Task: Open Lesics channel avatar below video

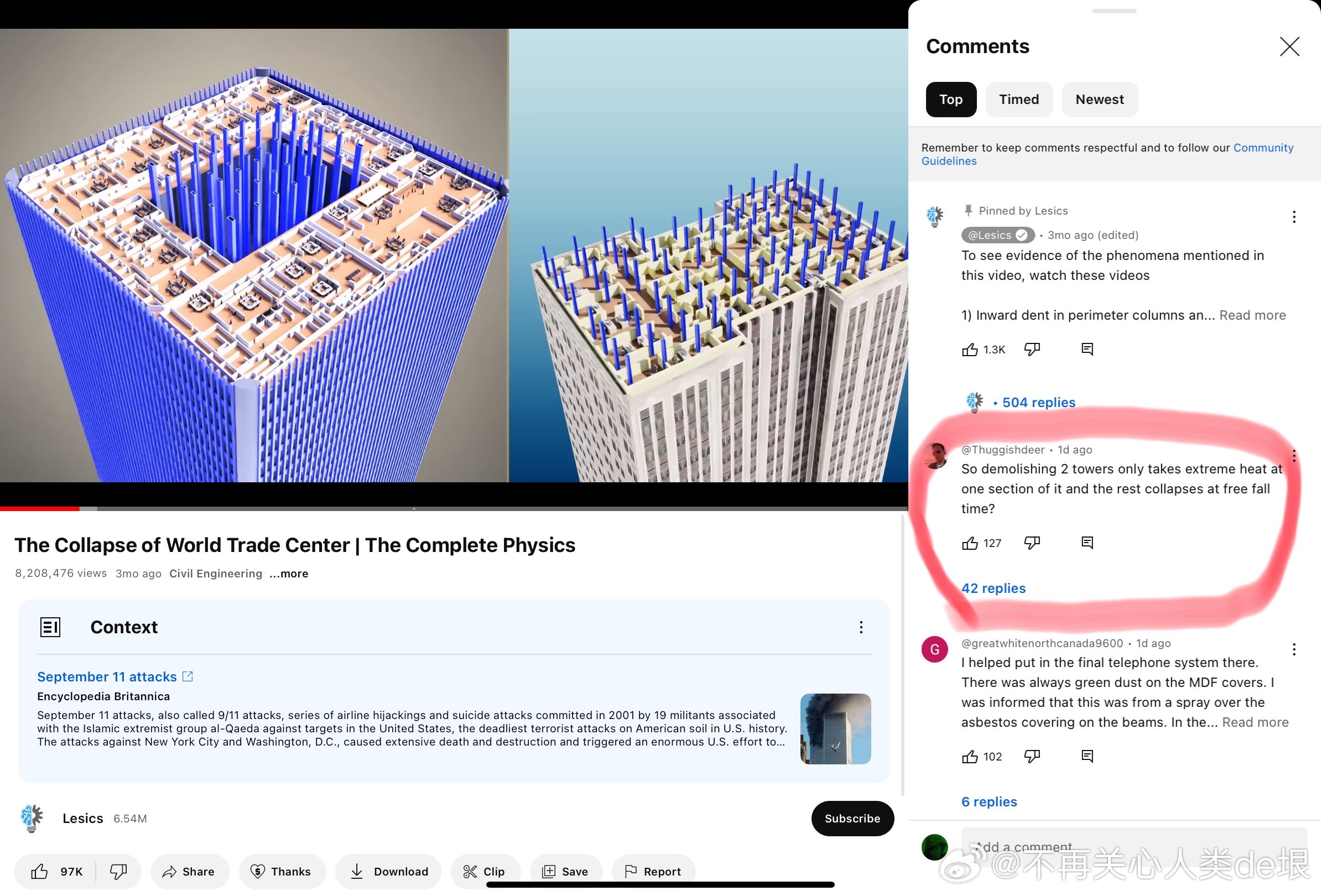Action: pos(32,818)
